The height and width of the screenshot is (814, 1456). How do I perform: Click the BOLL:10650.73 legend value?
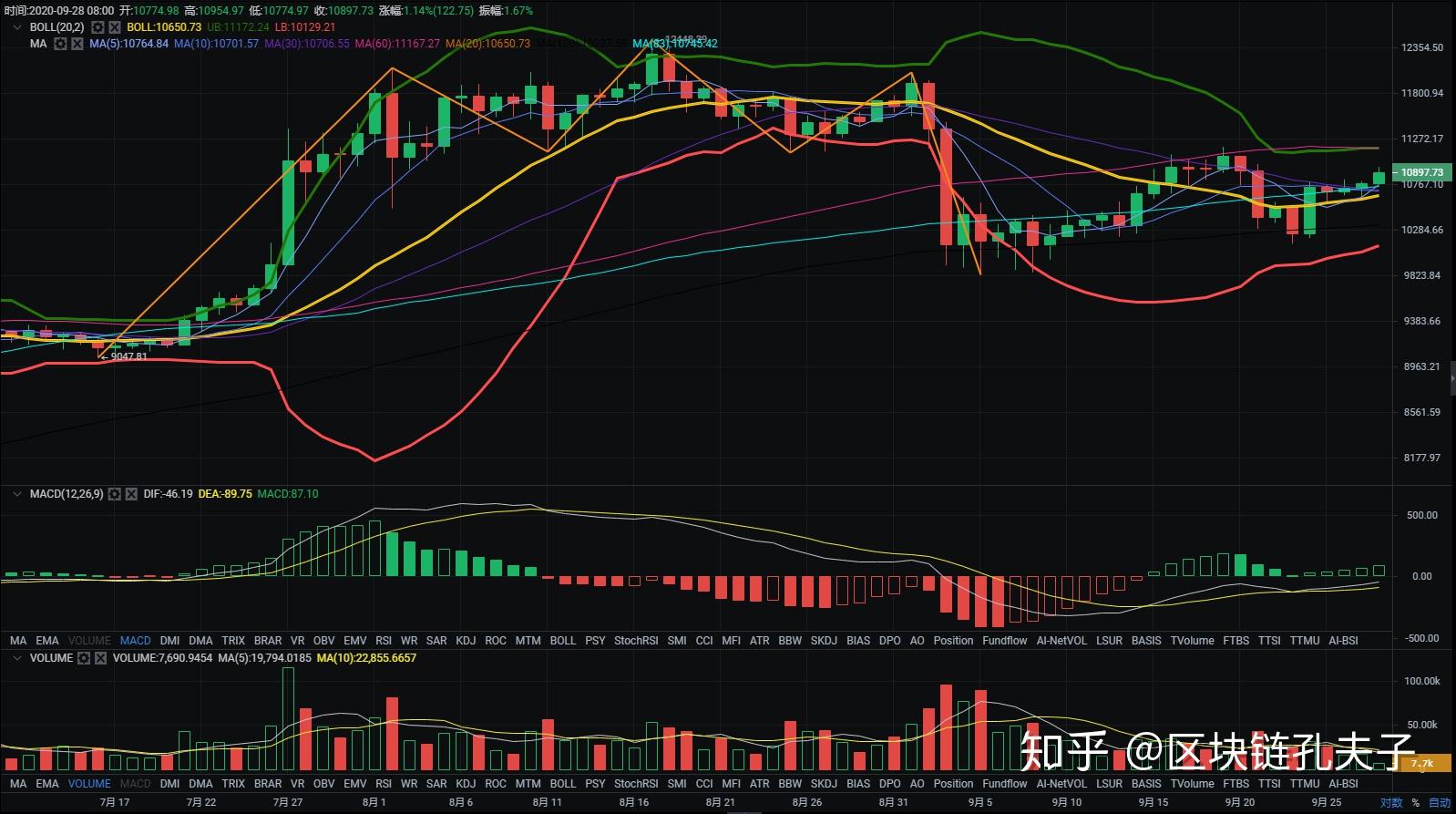coord(164,27)
